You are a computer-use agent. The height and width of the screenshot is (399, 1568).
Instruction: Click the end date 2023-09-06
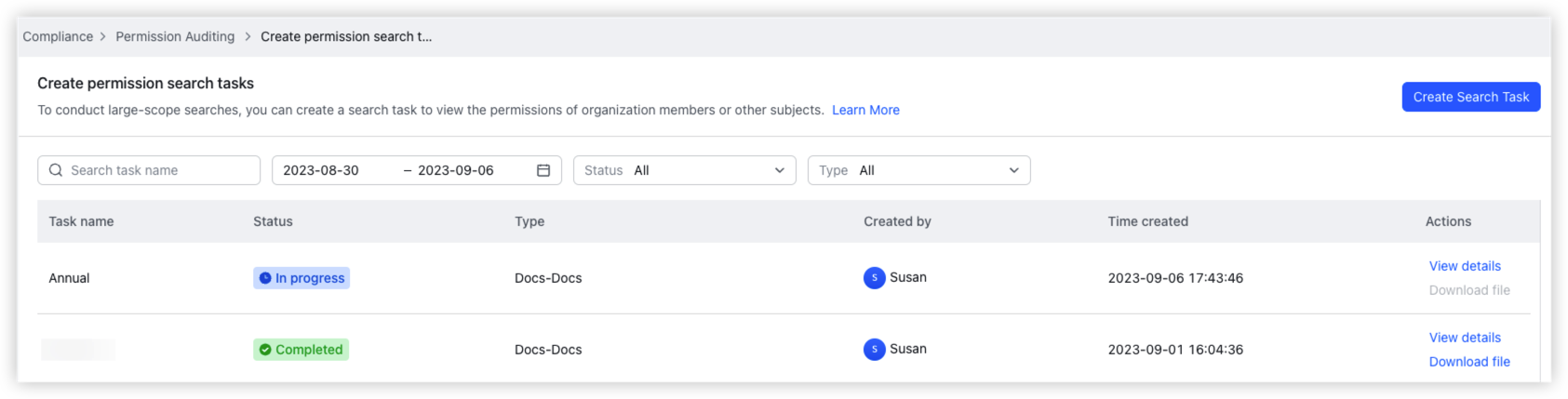[456, 170]
